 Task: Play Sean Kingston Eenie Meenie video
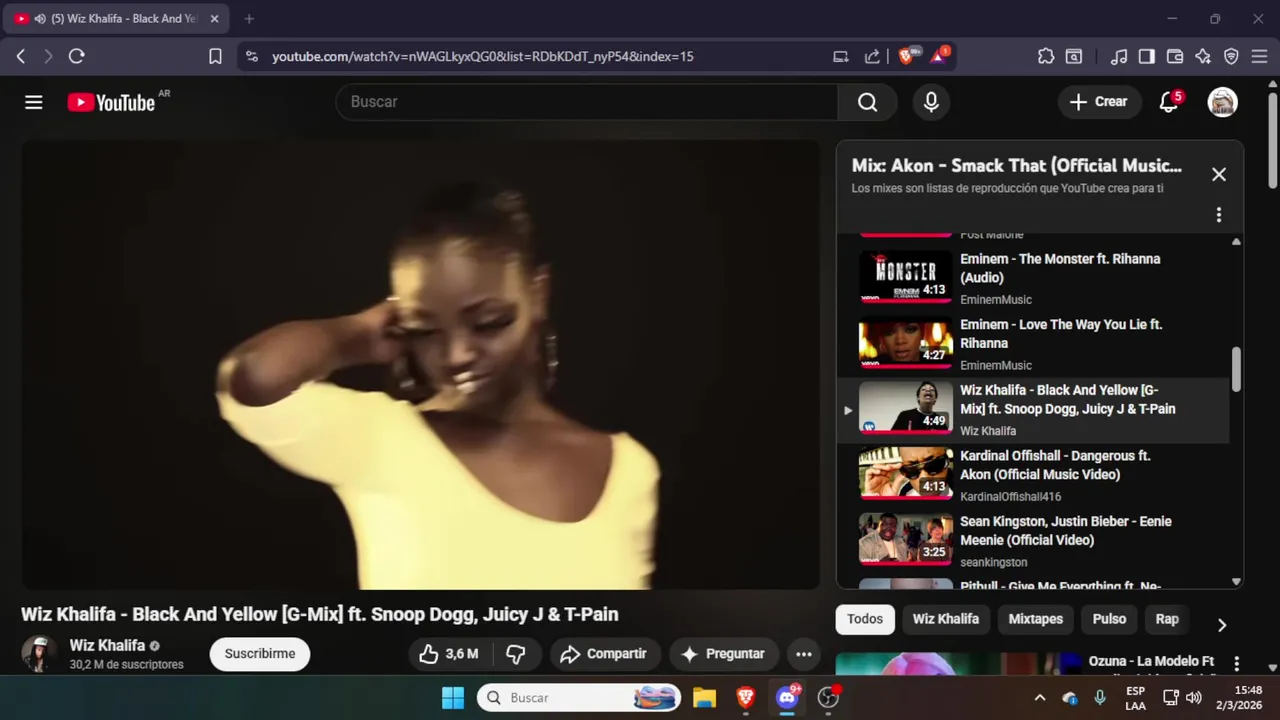pyautogui.click(x=1033, y=541)
